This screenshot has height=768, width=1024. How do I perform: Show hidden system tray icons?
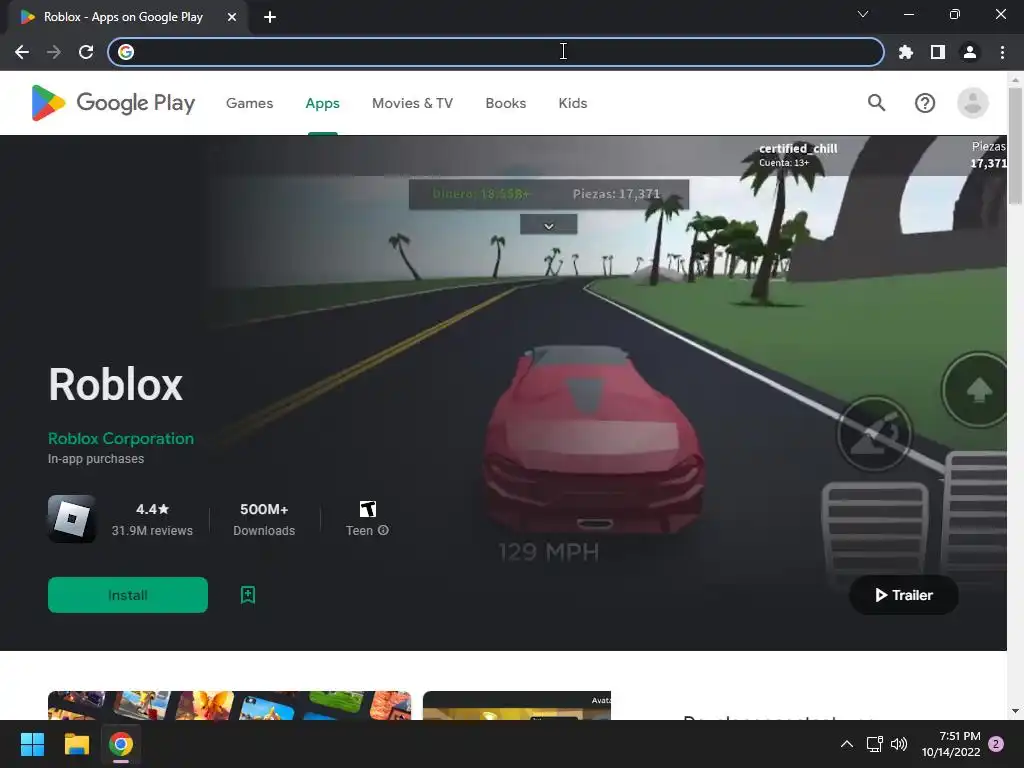[846, 744]
